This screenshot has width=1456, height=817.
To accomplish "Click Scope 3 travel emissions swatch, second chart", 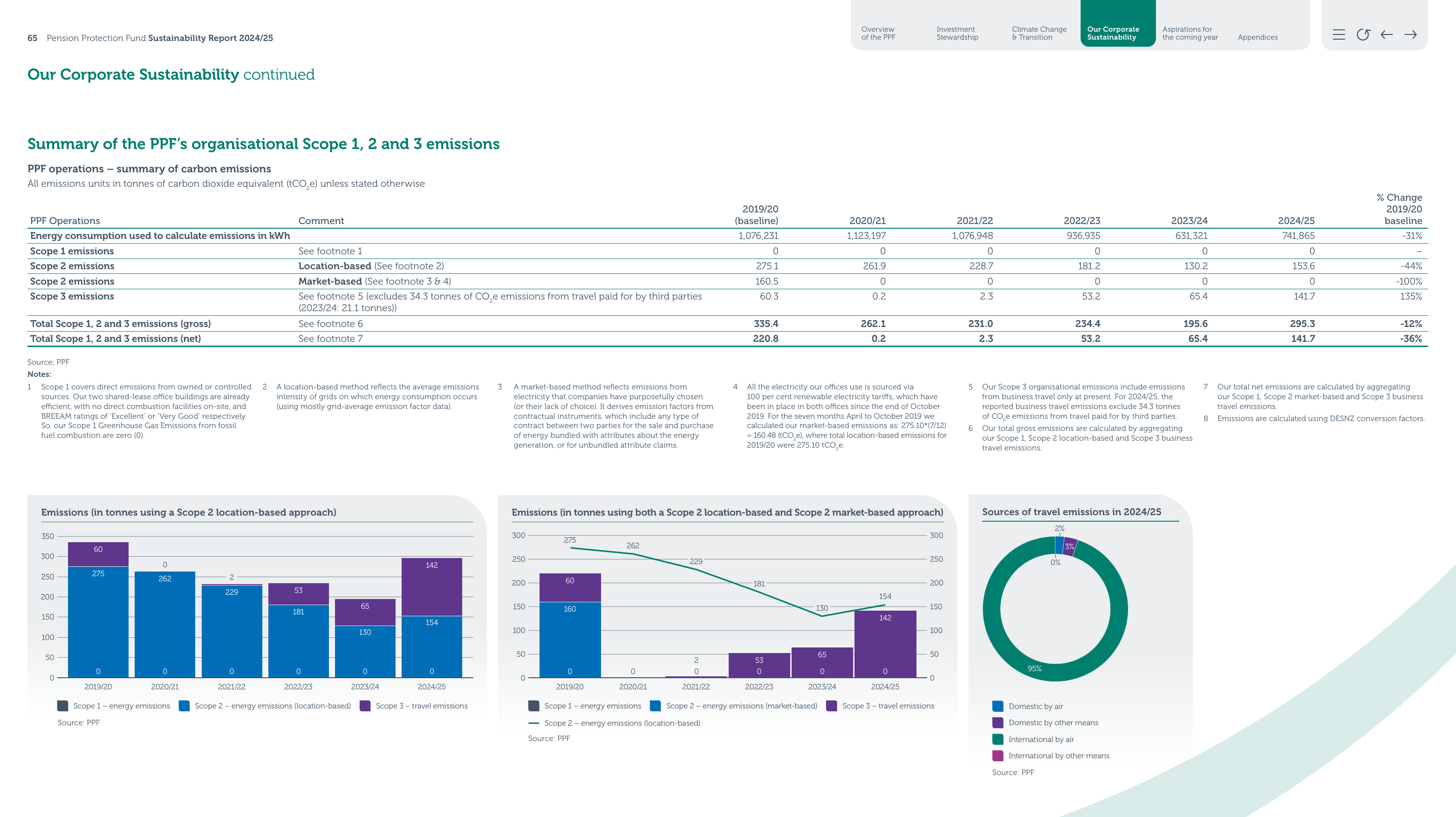I will coord(832,706).
